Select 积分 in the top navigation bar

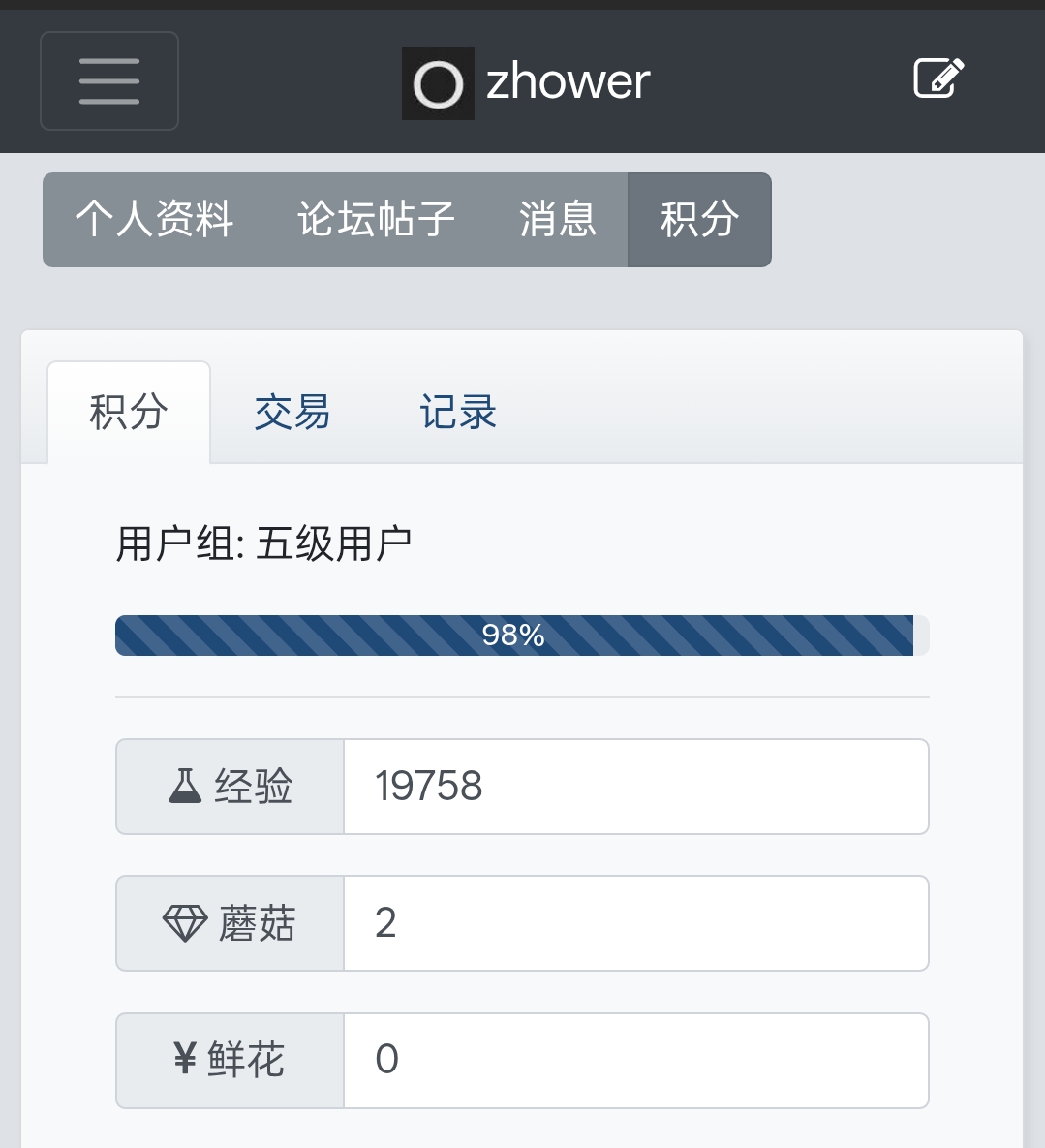point(699,219)
